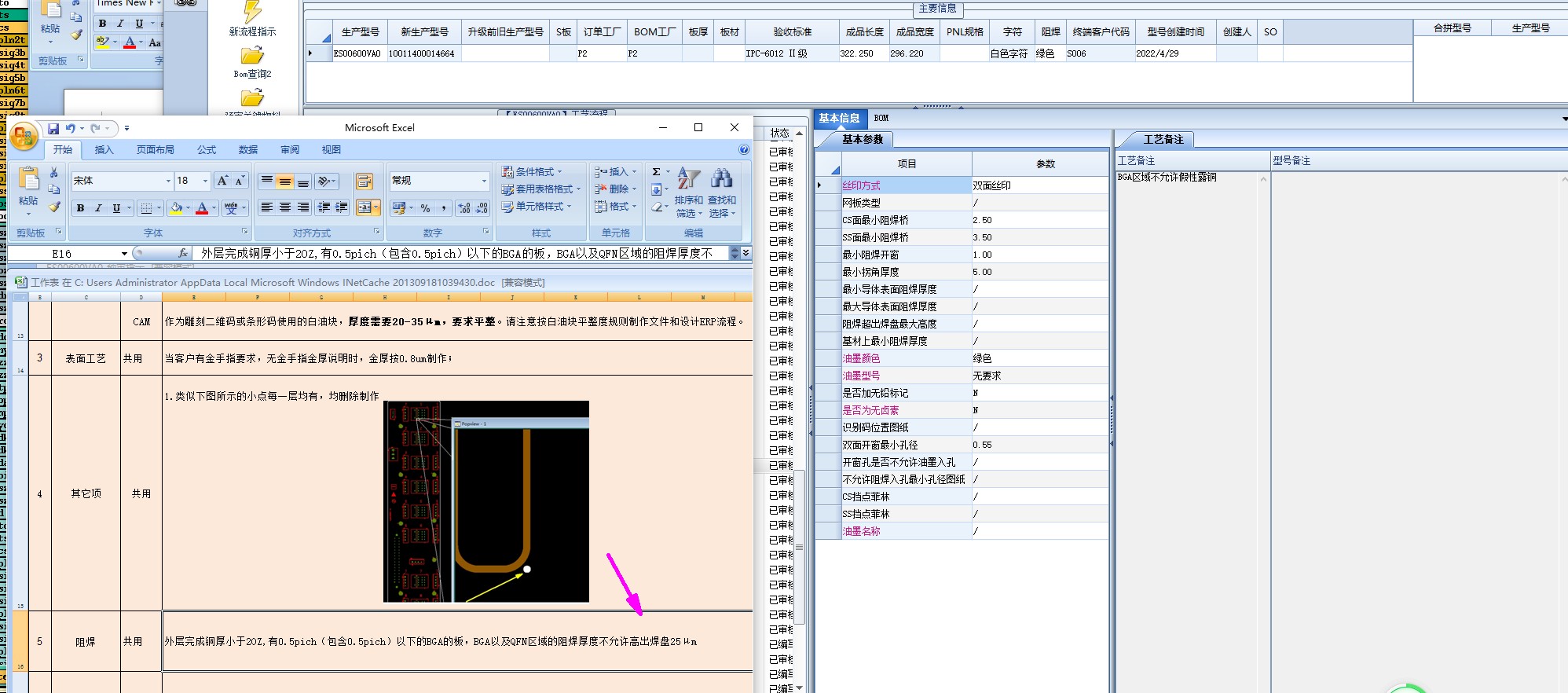Apply font color in background editor toolbar
This screenshot has height=693, width=1568.
point(130,42)
